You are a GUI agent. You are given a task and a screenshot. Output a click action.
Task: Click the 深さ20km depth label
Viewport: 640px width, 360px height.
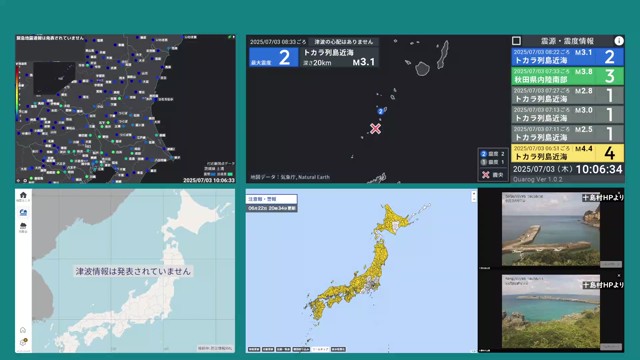[x=317, y=63]
